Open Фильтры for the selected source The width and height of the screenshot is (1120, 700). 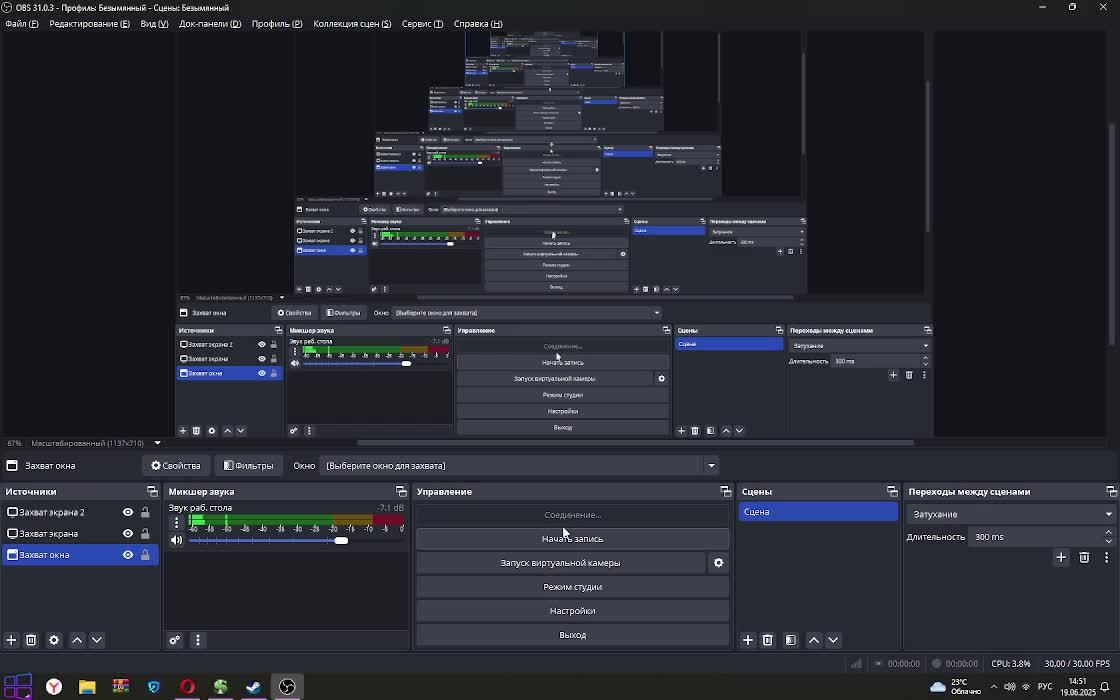click(x=249, y=466)
